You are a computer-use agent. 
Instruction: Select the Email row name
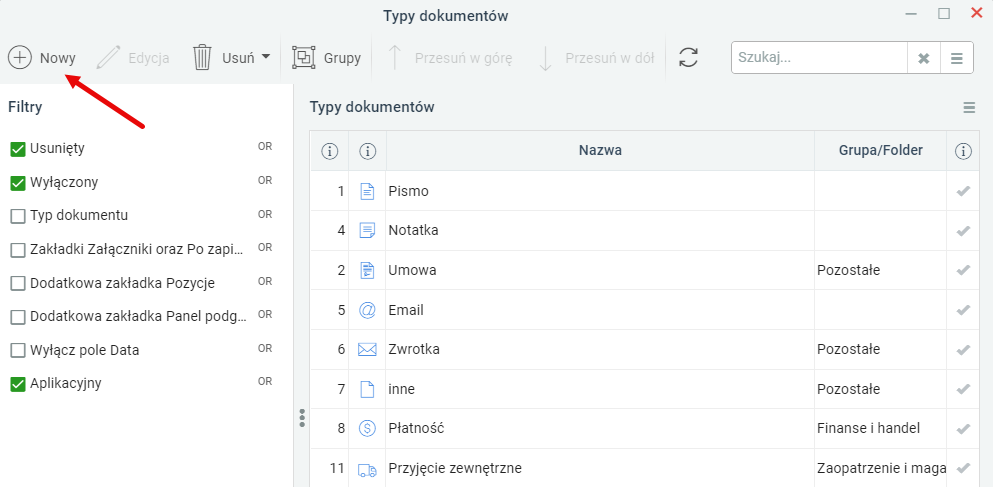[406, 310]
